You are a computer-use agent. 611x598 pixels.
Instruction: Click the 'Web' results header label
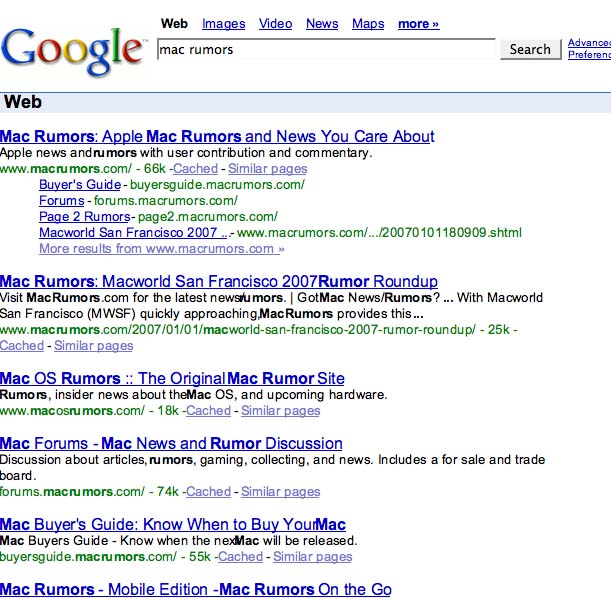23,102
